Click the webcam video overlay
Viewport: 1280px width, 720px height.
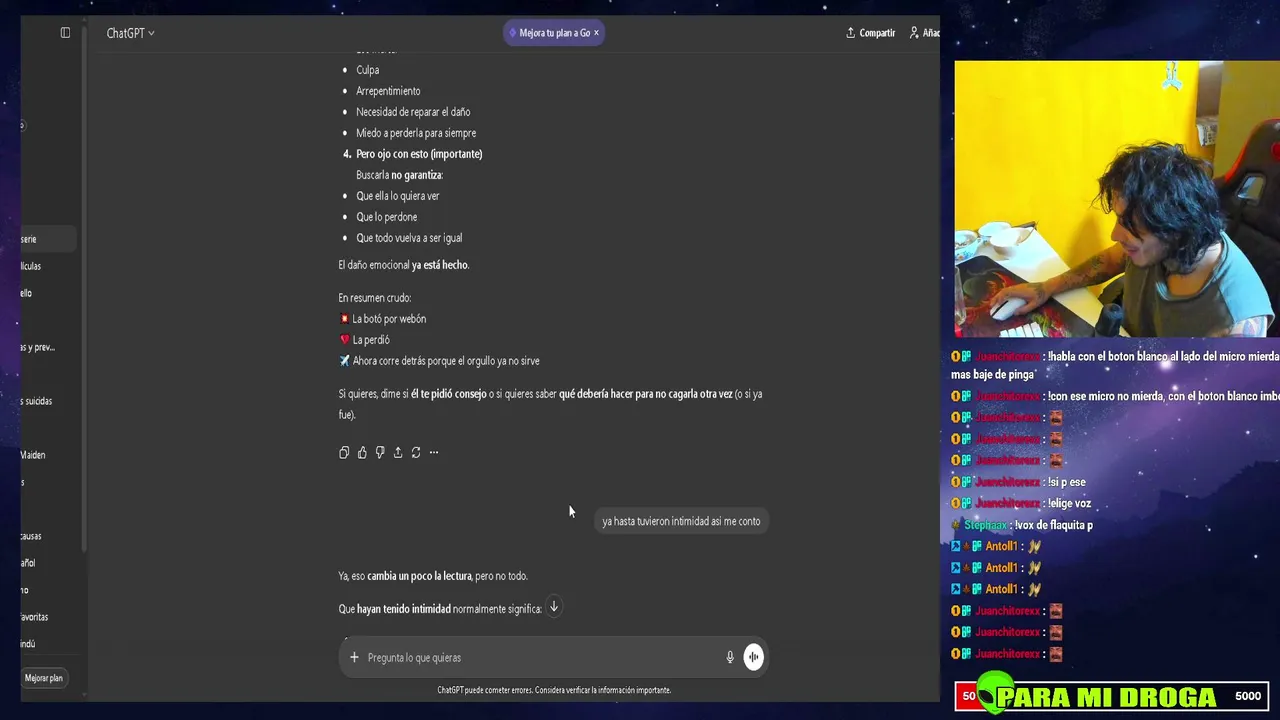(1116, 198)
